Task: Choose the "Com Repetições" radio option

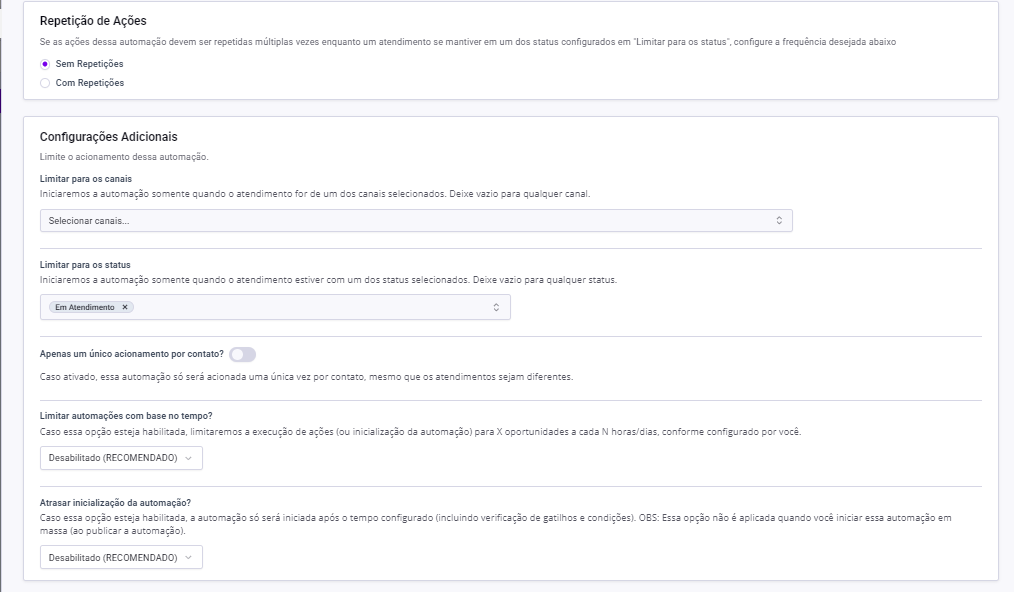Action: (x=45, y=83)
